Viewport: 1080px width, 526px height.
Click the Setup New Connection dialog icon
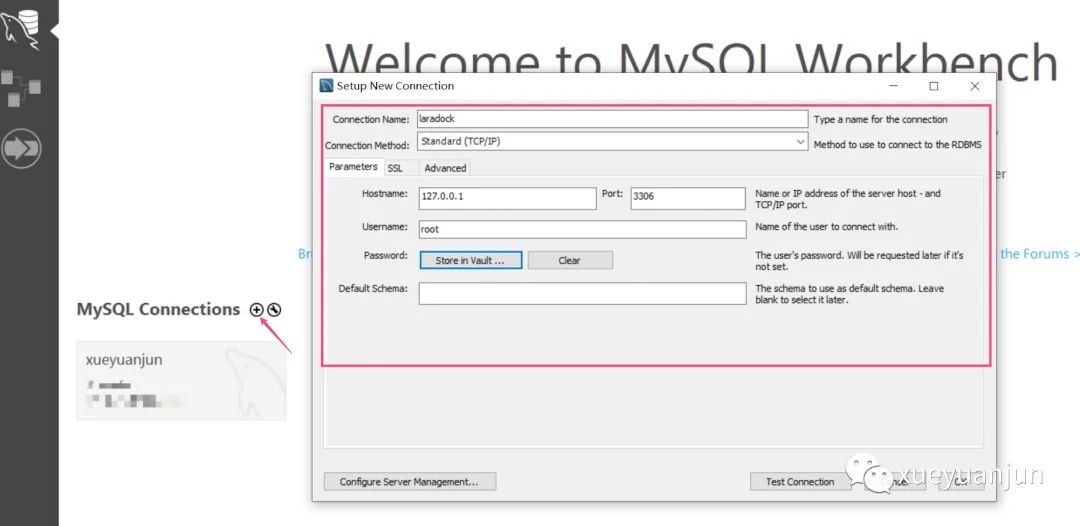326,86
